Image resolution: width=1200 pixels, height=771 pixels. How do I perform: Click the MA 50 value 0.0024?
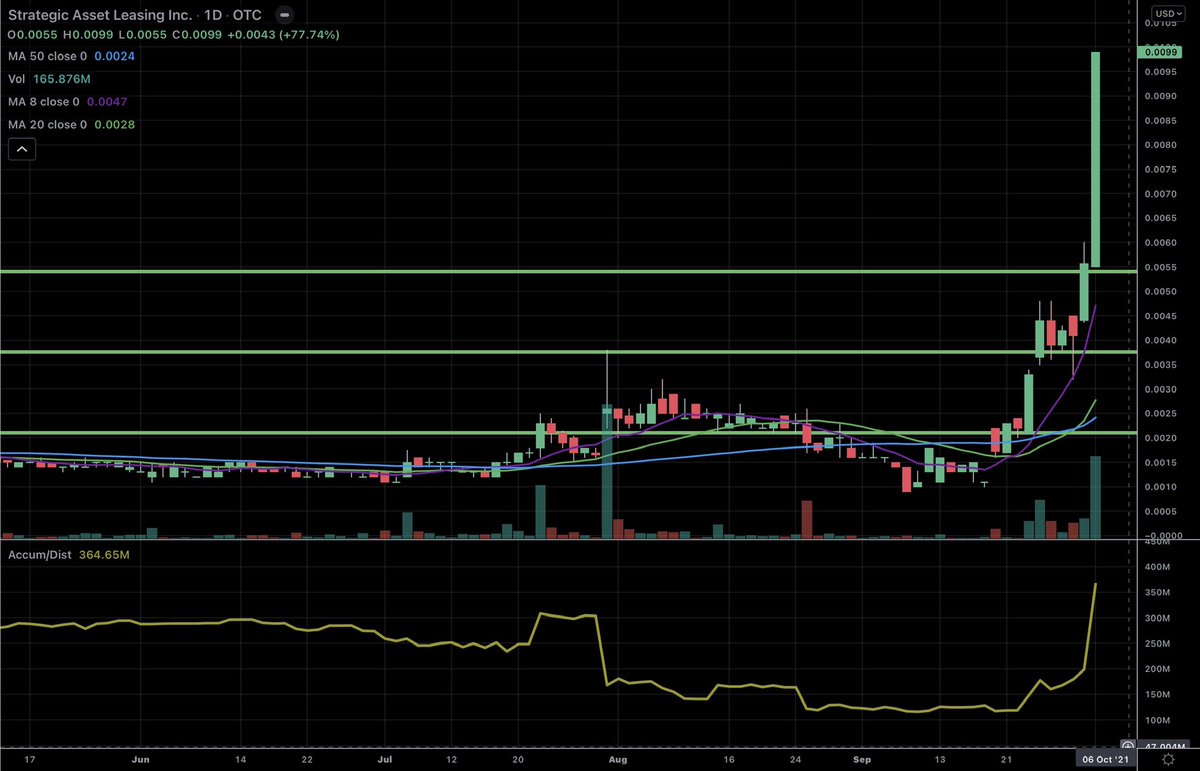(114, 57)
